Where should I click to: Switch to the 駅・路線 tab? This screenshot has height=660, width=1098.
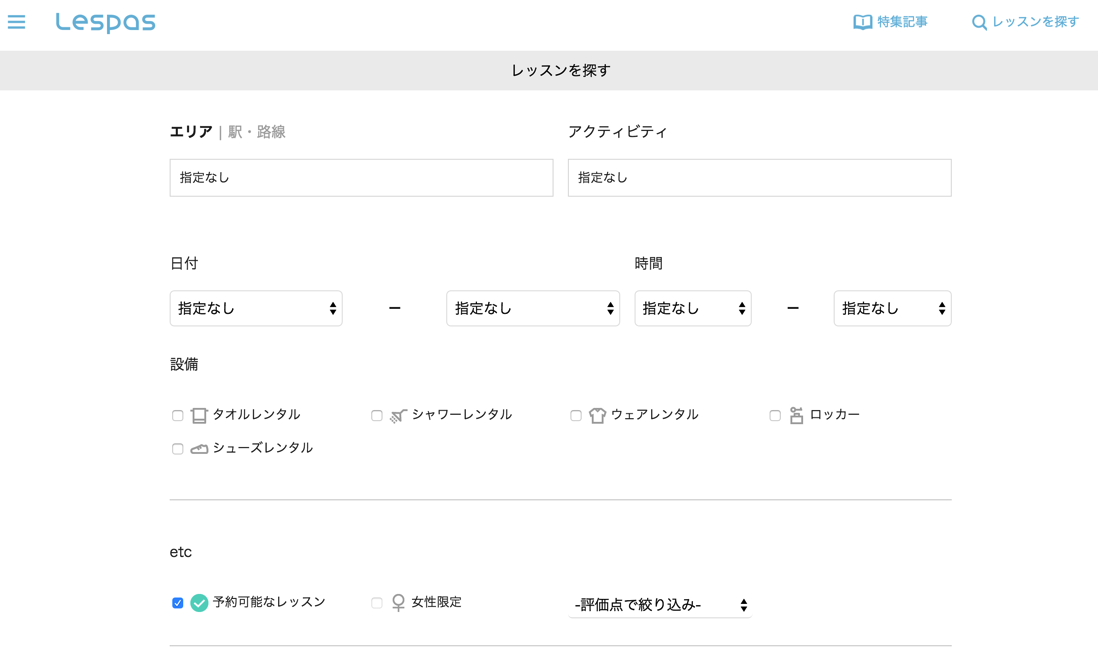click(x=257, y=132)
